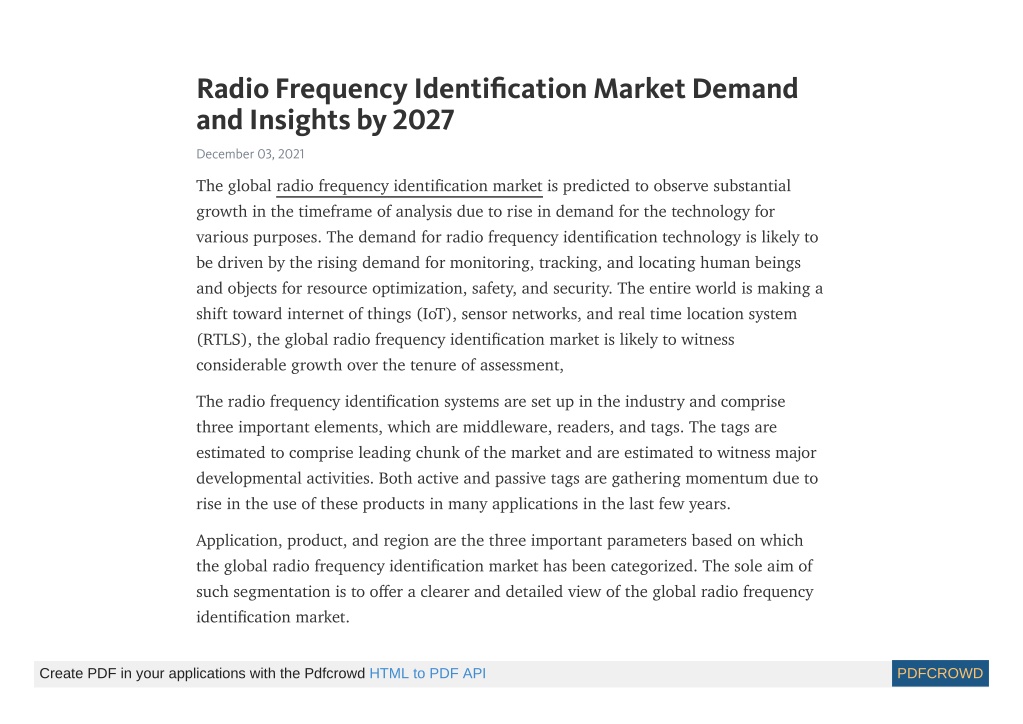Click paragraph starting 'Application, product, and region'
This screenshot has height=724, width=1023.
pos(505,579)
